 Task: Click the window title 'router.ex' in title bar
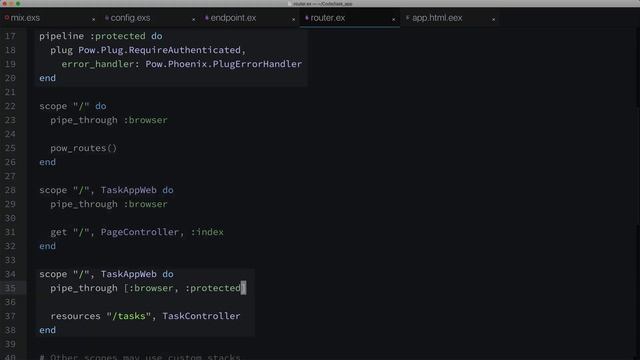point(302,4)
